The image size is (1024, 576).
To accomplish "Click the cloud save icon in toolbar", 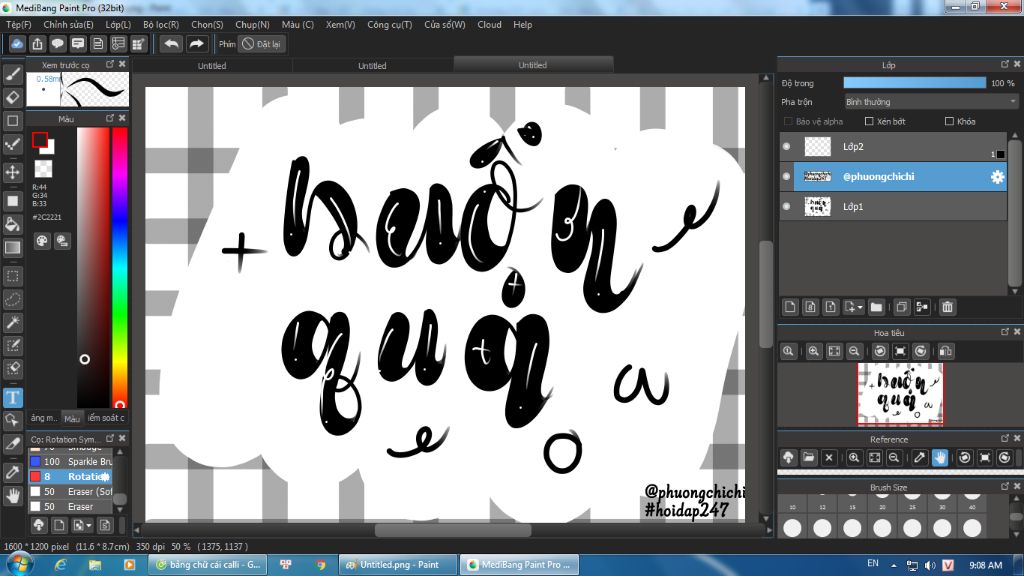I will tap(17, 44).
